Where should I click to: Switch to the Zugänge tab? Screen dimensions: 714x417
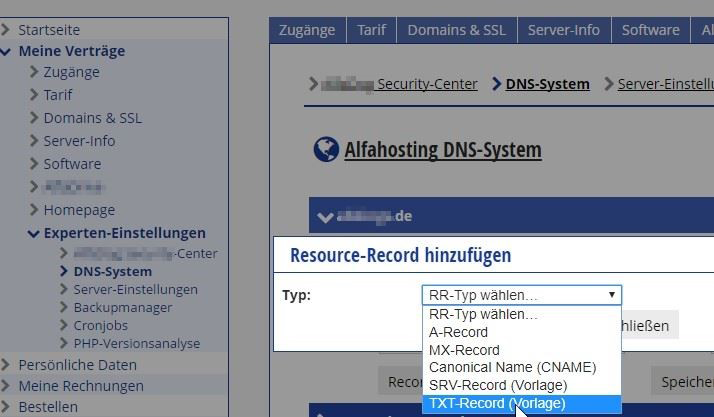(307, 30)
